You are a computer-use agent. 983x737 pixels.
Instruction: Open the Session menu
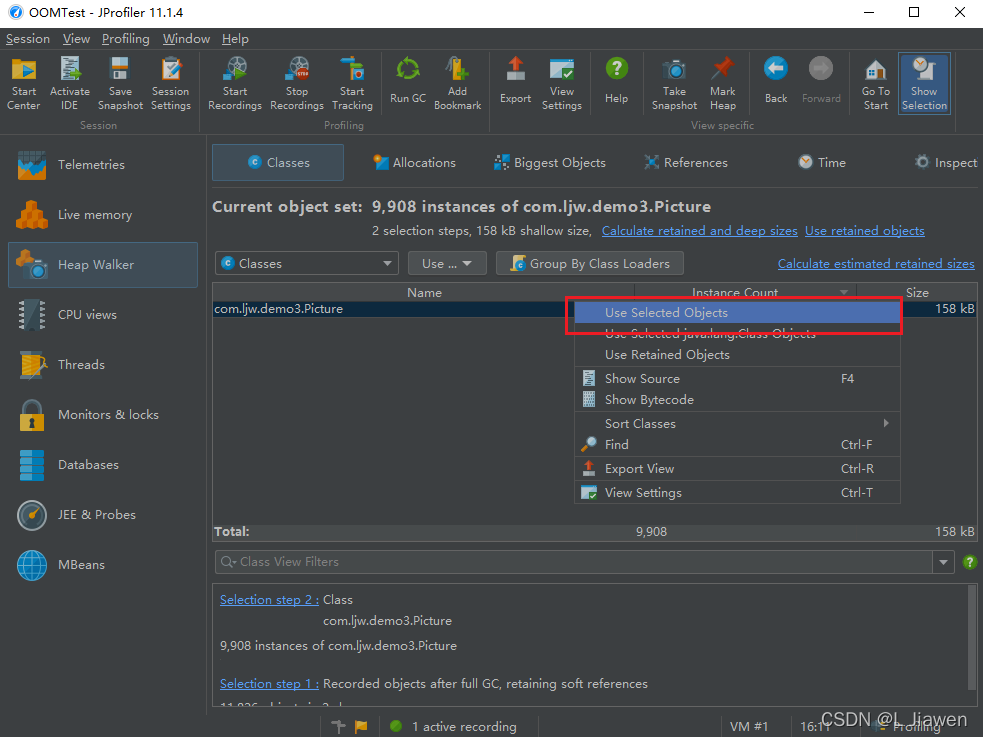point(28,39)
